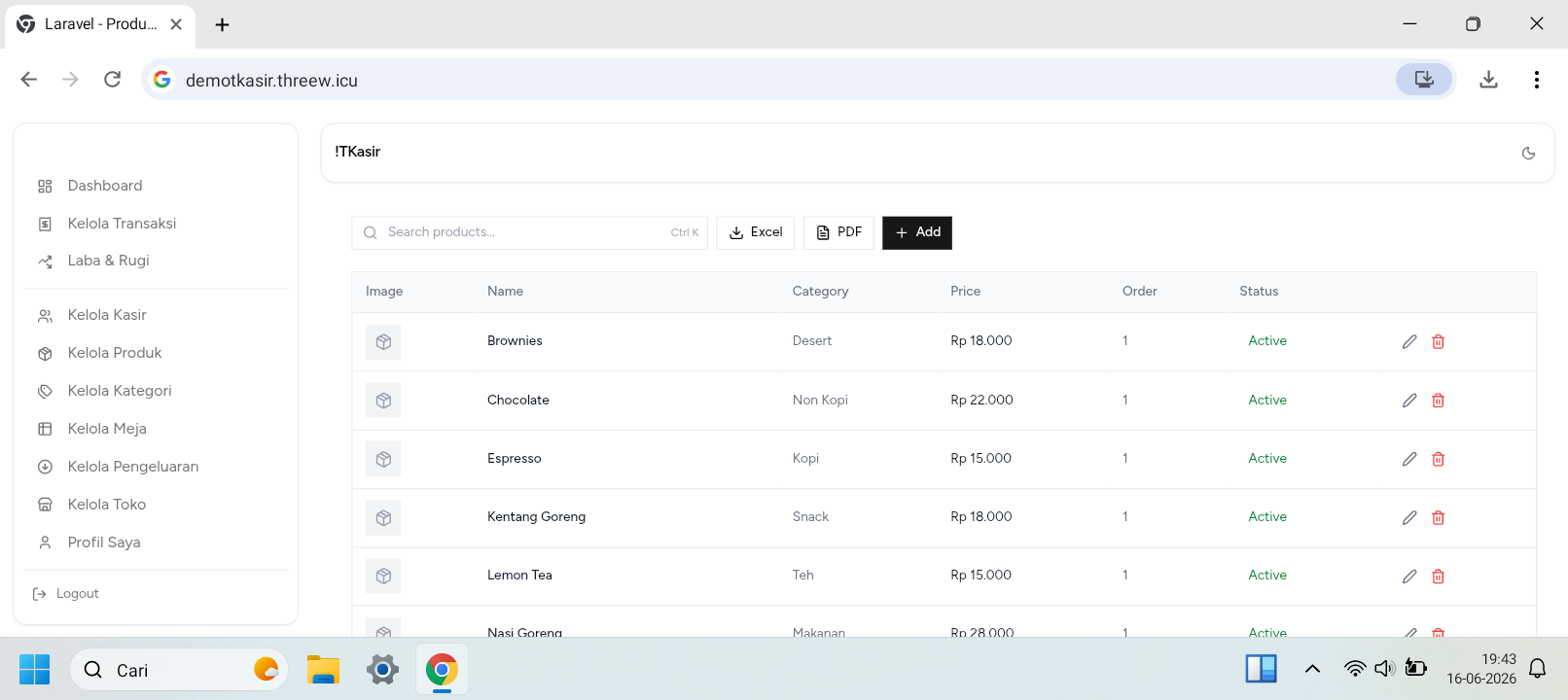
Task: Delete the Kentang Goreng product with the trash icon
Action: (1438, 517)
